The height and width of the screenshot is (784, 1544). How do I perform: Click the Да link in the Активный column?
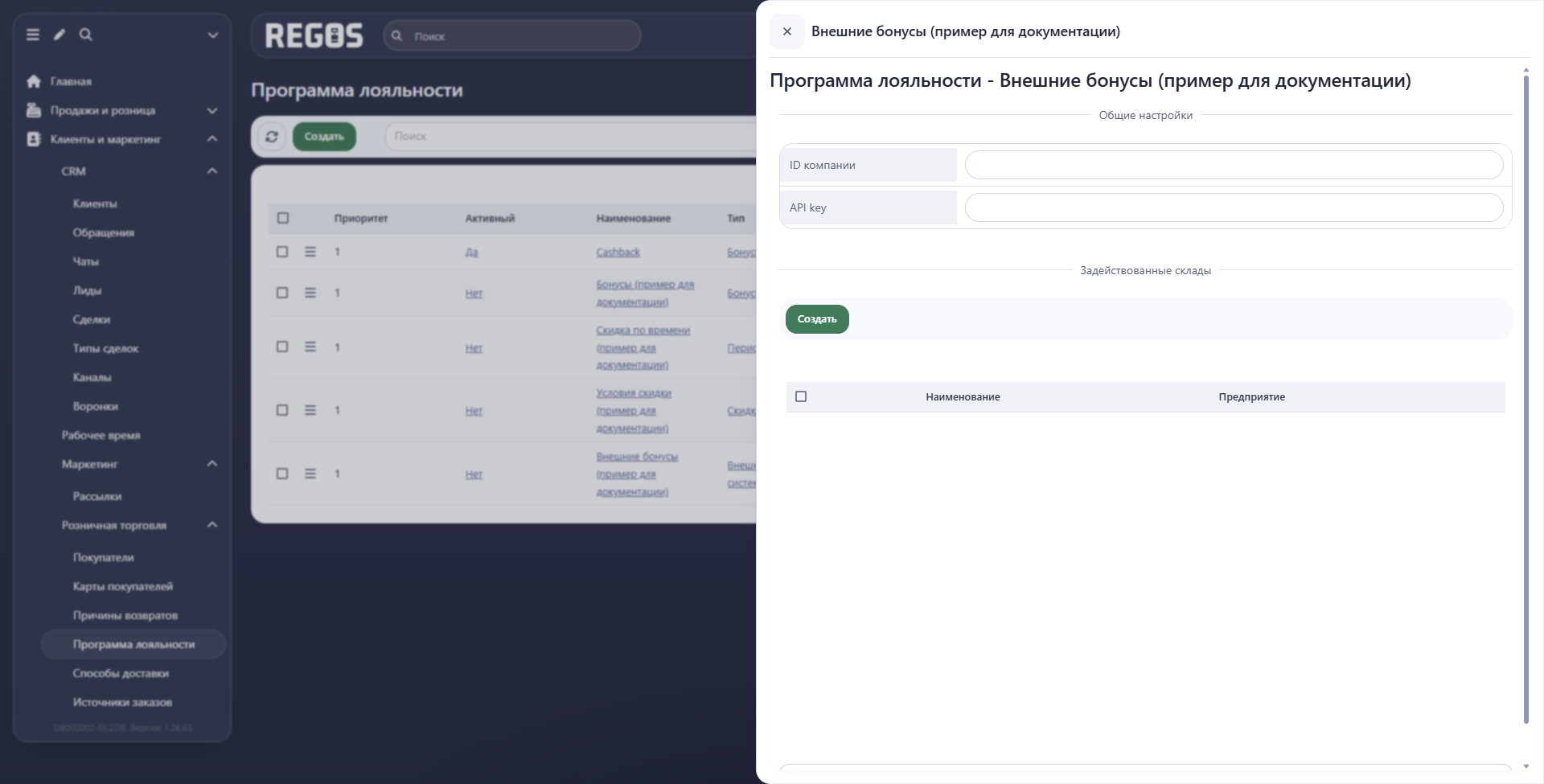(x=471, y=252)
